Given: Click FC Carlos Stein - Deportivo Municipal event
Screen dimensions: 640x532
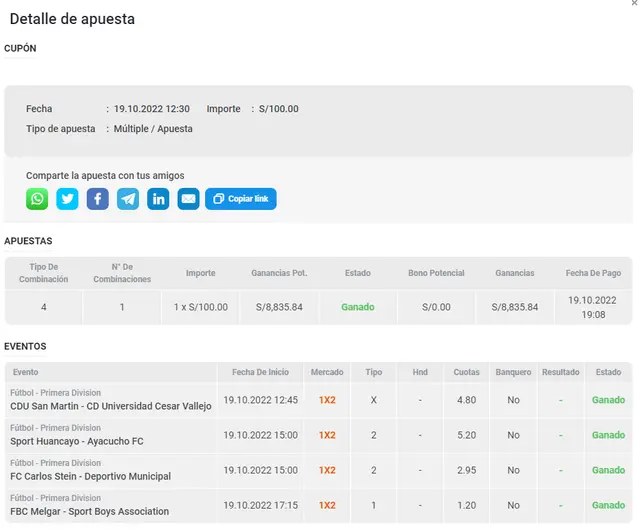Looking at the screenshot, I should (x=90, y=476).
